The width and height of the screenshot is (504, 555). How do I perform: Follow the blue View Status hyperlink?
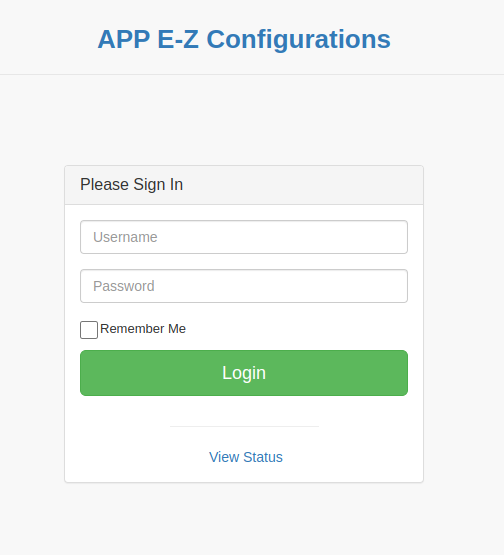[x=246, y=457]
